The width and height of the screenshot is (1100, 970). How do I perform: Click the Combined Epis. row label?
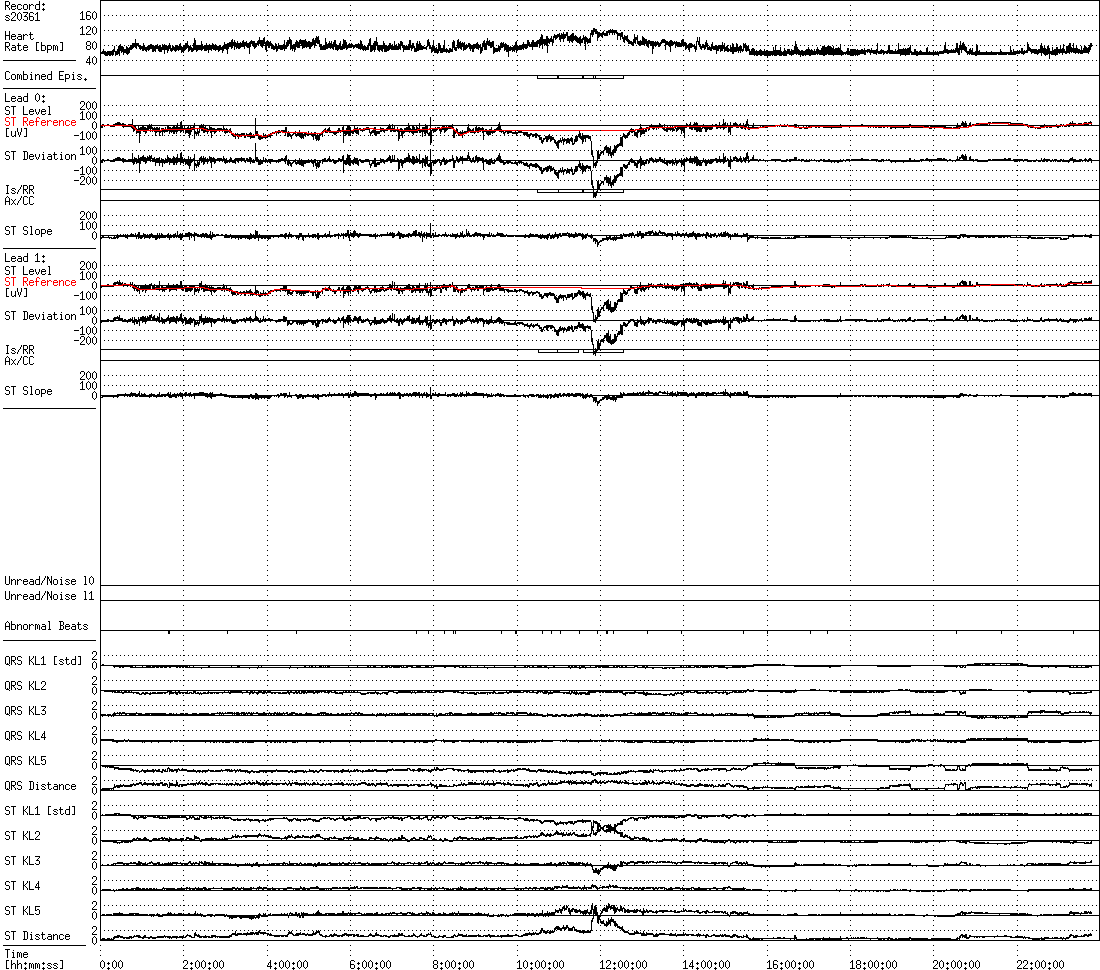(x=45, y=76)
